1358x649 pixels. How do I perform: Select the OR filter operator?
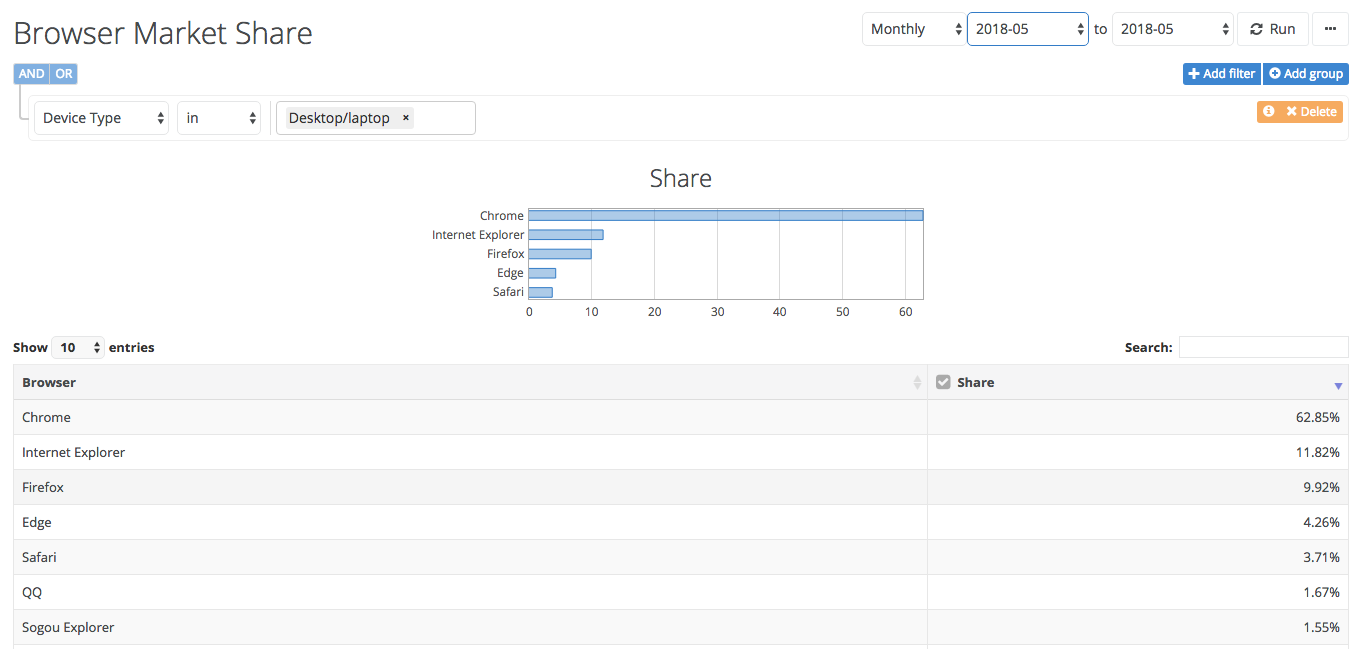tap(64, 74)
